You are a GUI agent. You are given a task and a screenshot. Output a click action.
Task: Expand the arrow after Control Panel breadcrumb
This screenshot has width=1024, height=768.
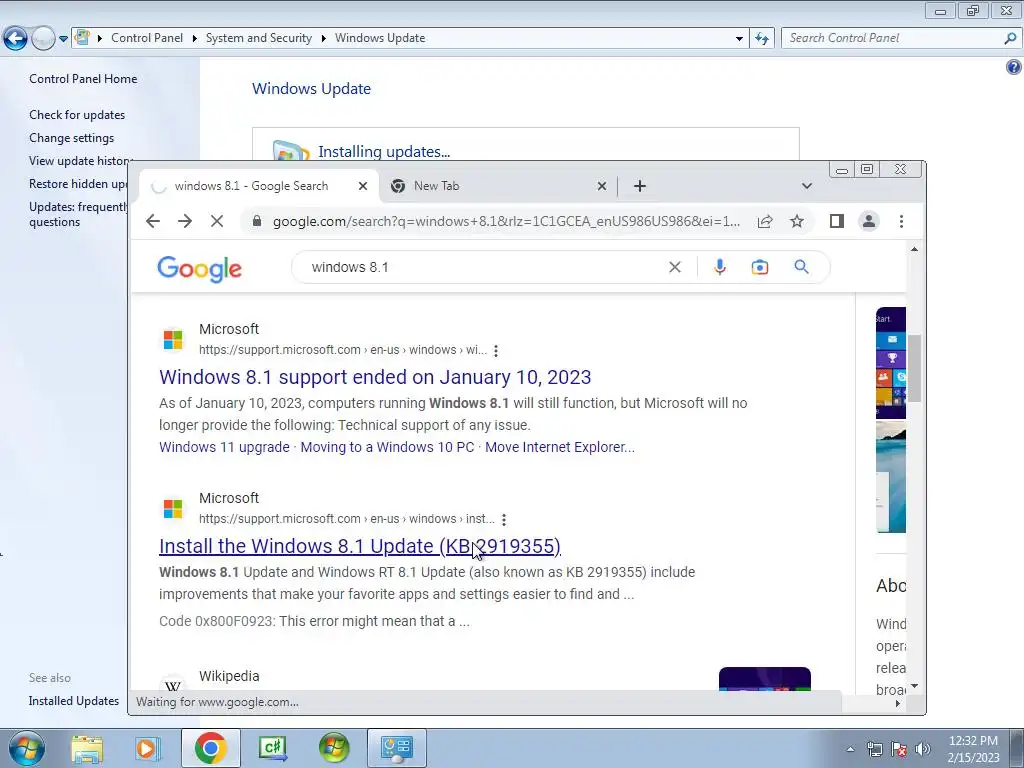coord(195,39)
